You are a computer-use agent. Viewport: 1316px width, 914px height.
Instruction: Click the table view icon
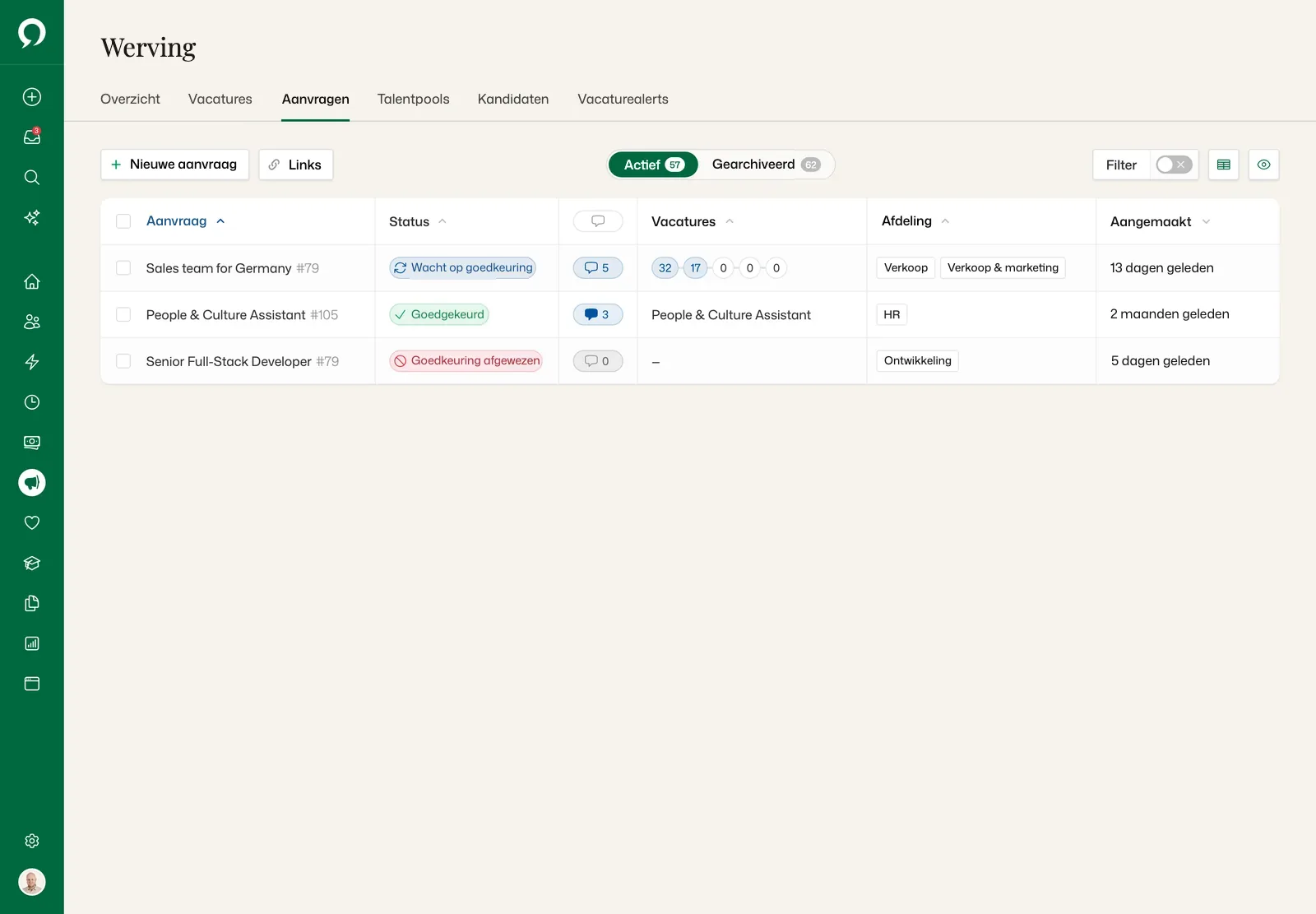(x=1224, y=165)
